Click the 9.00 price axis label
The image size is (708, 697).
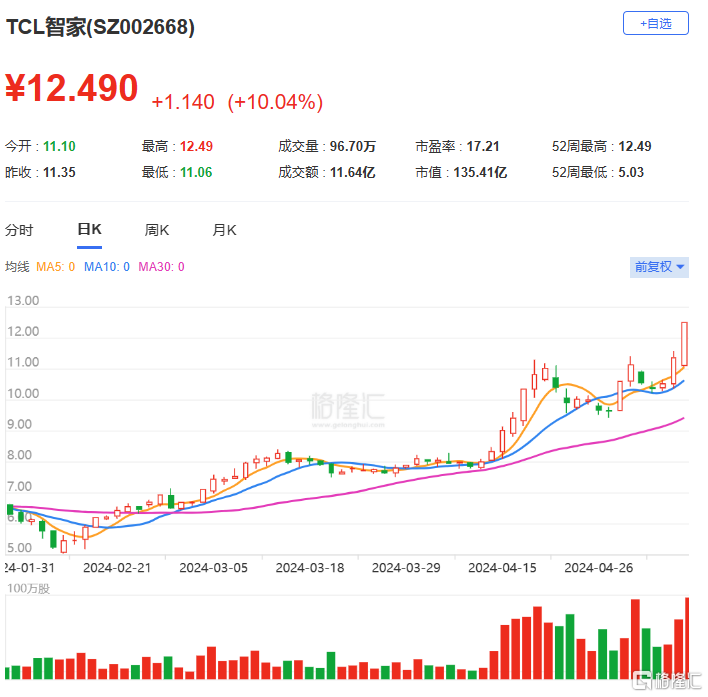(19, 424)
